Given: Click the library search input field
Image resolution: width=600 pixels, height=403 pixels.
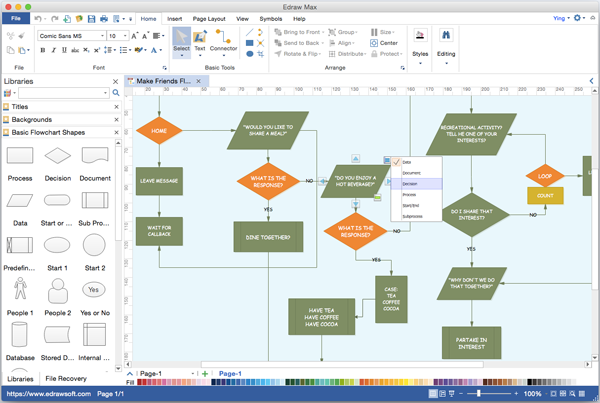Looking at the screenshot, I should point(56,92).
